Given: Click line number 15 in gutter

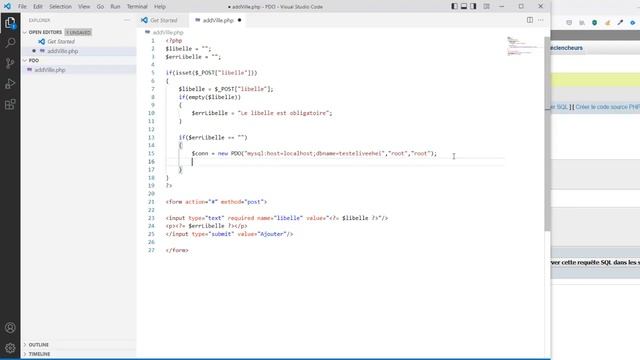Looking at the screenshot, I should point(151,153).
